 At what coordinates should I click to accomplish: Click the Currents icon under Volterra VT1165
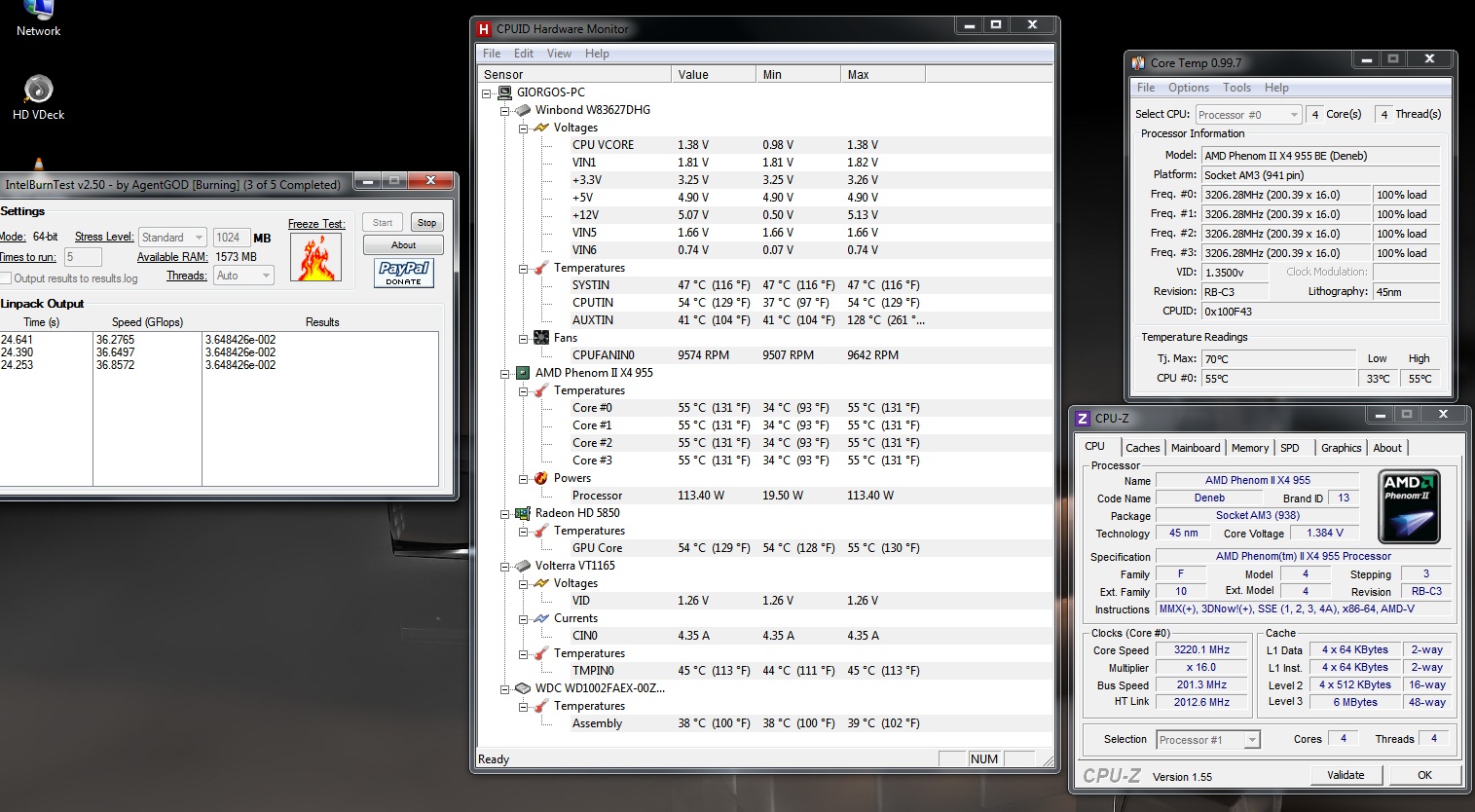tap(541, 618)
